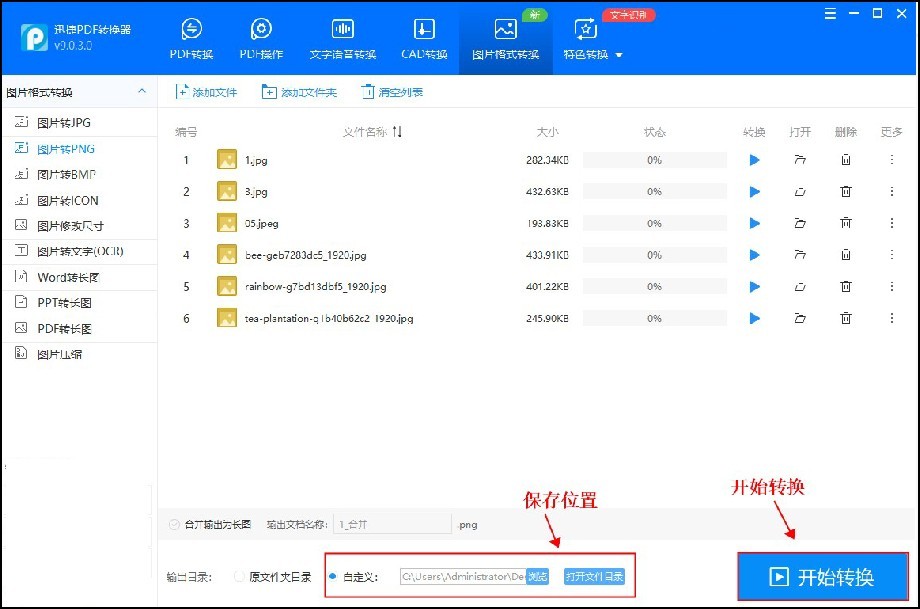Click the 输出文档名称 input field
This screenshot has width=920, height=609.
coord(392,523)
